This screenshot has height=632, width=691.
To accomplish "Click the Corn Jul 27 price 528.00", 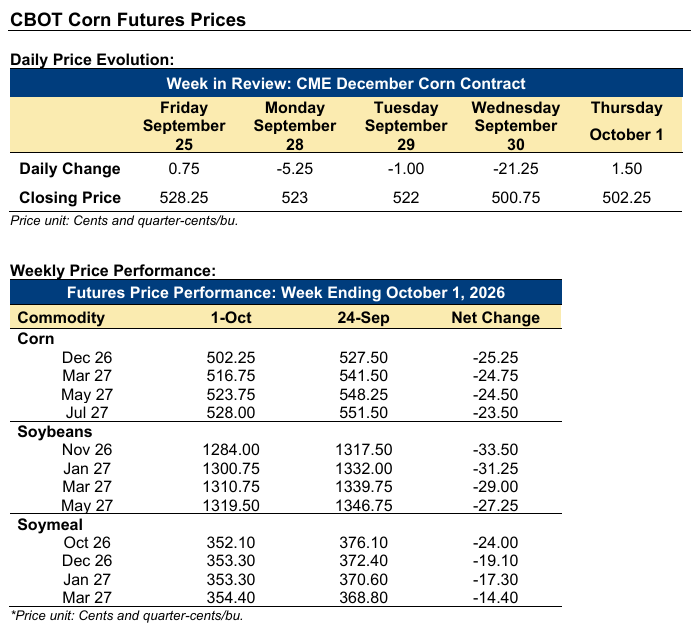I will click(x=231, y=413).
